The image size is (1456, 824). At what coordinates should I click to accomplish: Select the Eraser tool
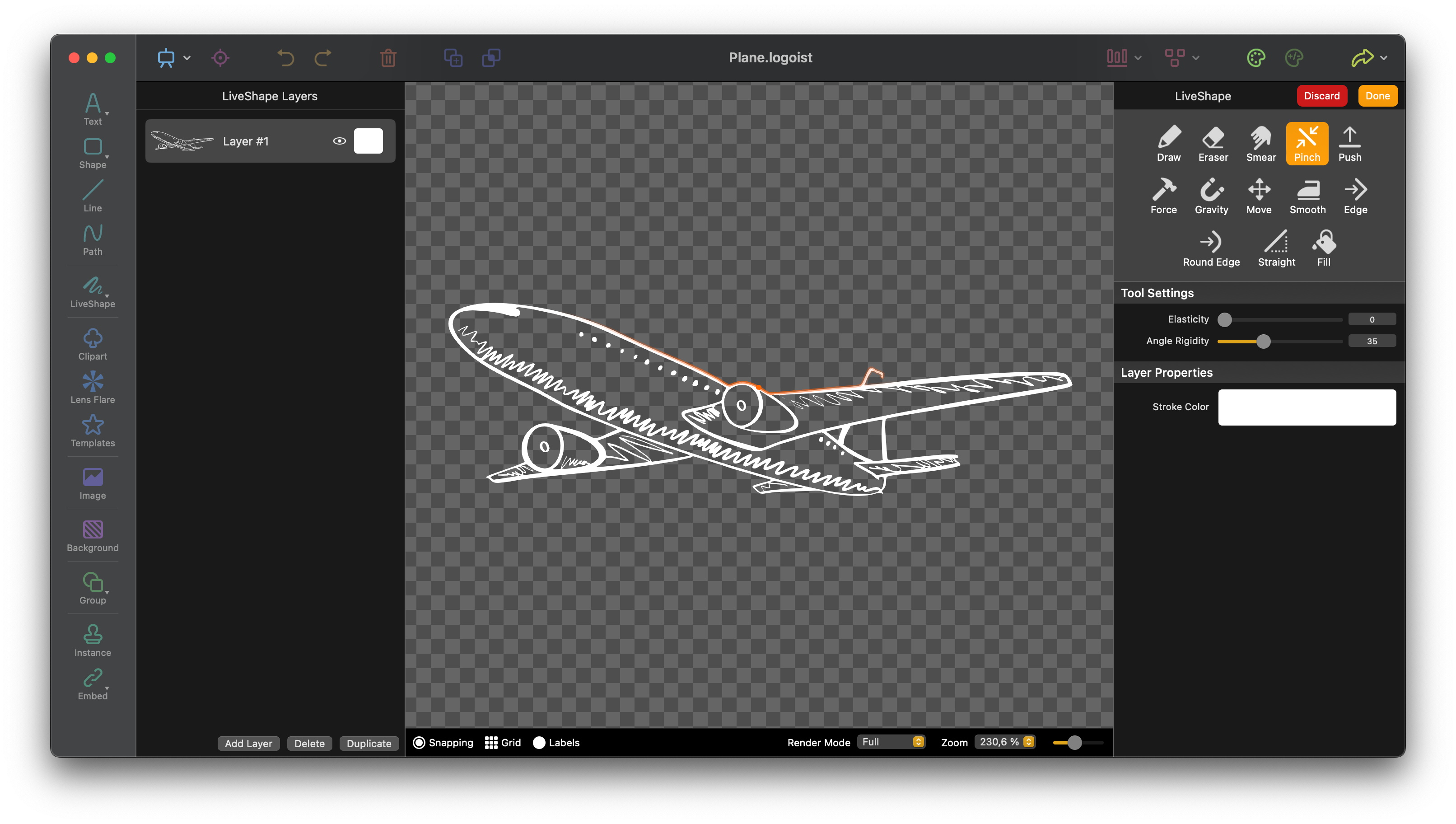pos(1213,144)
